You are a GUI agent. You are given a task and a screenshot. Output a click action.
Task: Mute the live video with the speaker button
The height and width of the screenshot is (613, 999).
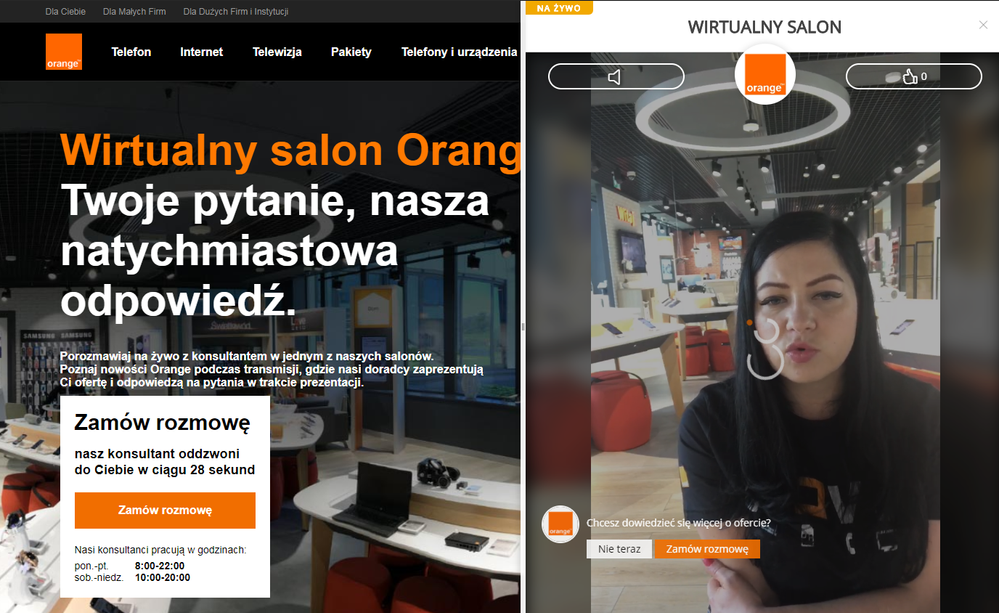[x=616, y=76]
